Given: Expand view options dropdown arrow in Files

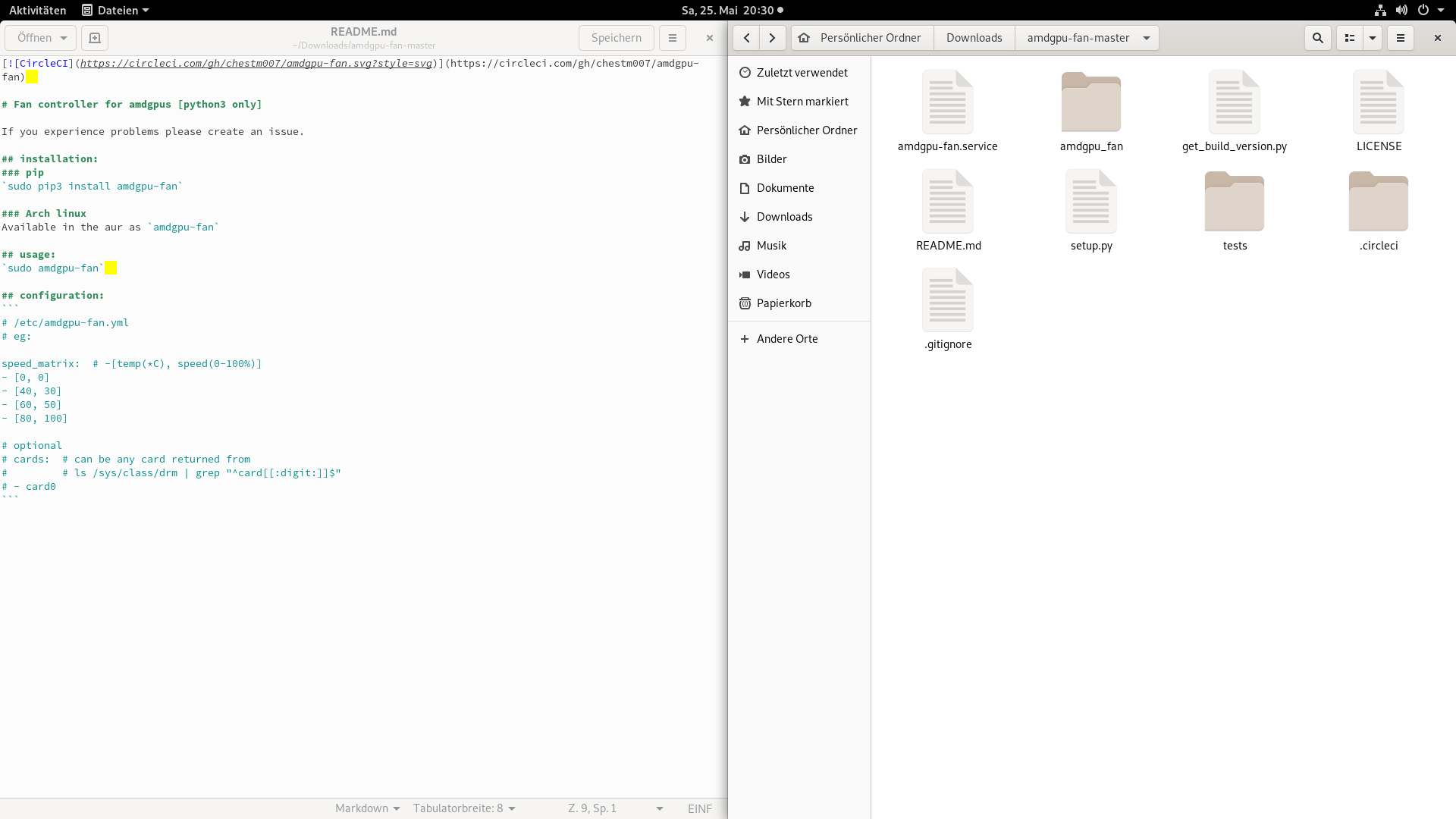Looking at the screenshot, I should [1373, 38].
